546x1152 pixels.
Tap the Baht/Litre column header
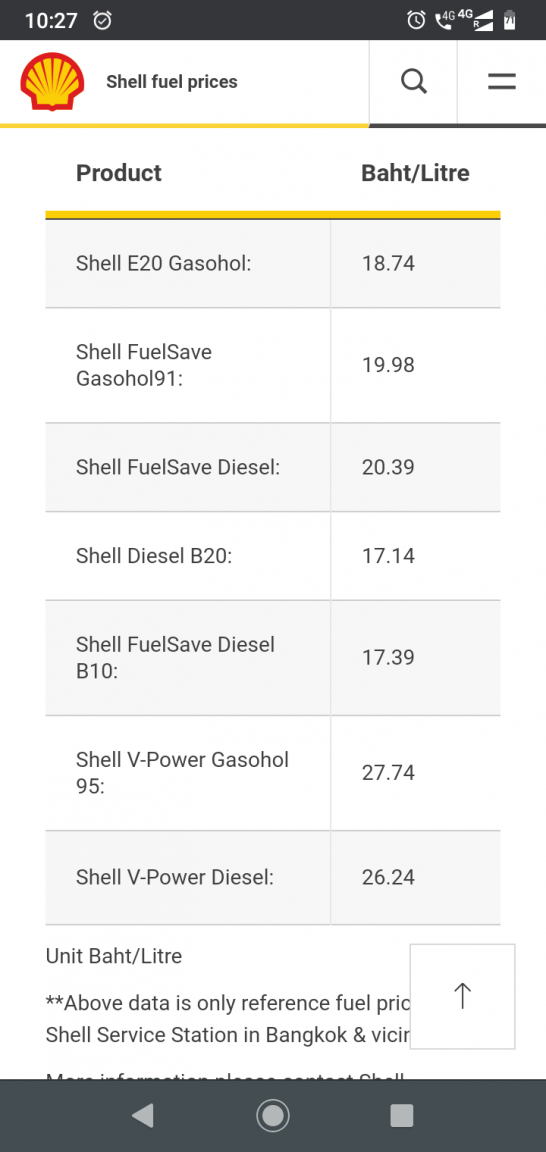point(415,173)
